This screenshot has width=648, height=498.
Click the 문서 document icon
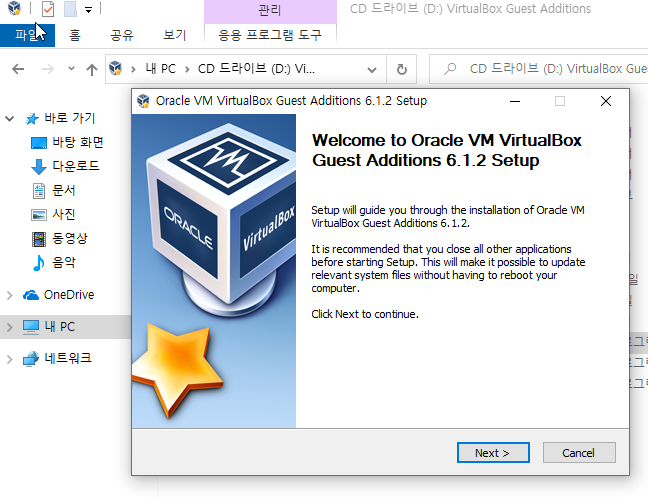pyautogui.click(x=39, y=191)
